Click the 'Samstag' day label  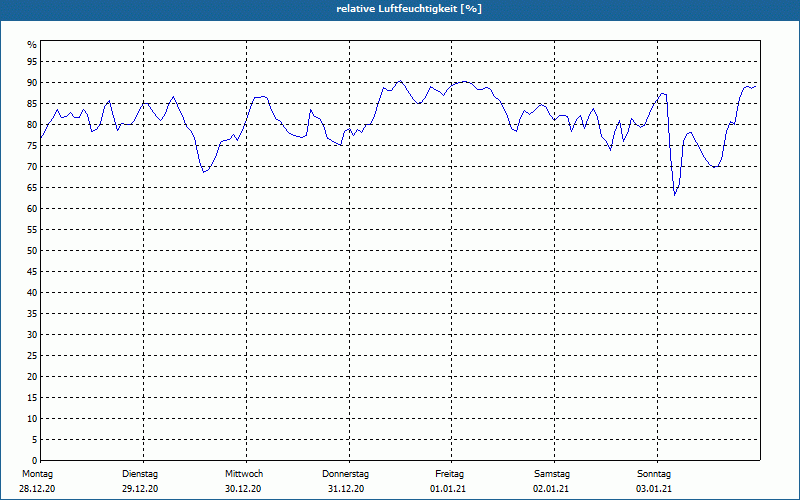pyautogui.click(x=552, y=474)
